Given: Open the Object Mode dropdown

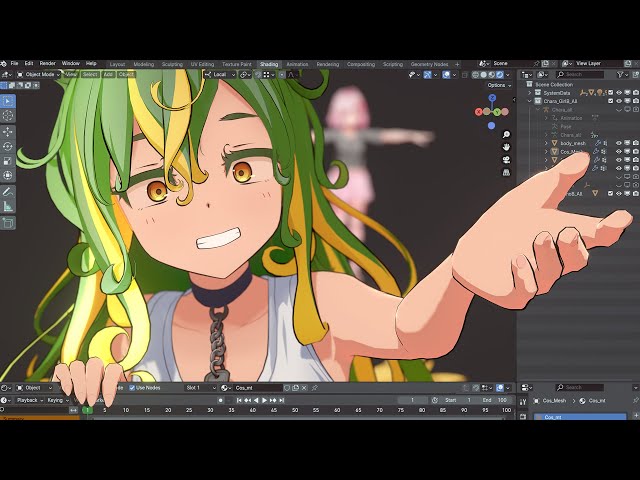Looking at the screenshot, I should click(x=38, y=75).
